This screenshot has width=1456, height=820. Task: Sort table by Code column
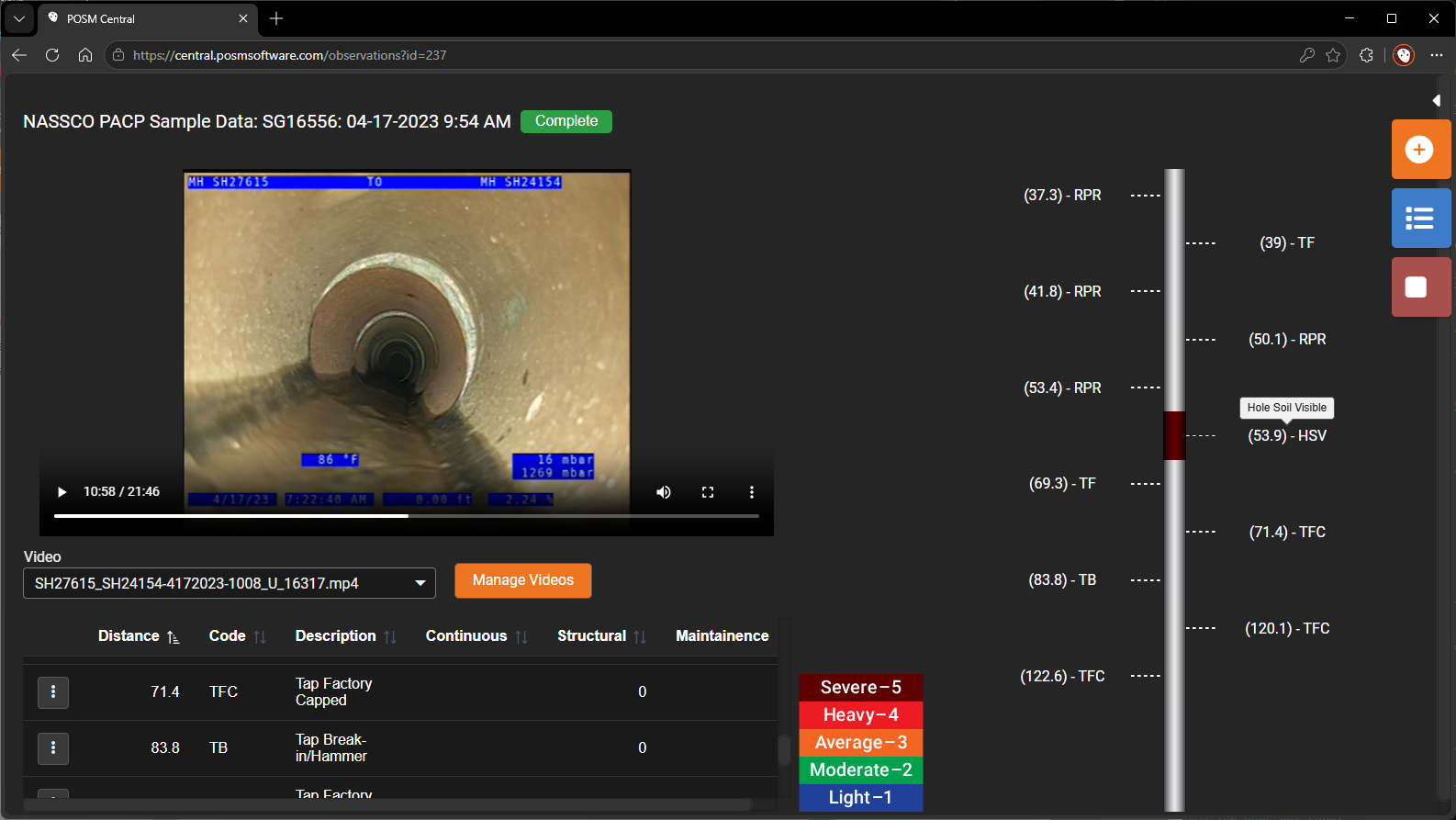tap(237, 636)
